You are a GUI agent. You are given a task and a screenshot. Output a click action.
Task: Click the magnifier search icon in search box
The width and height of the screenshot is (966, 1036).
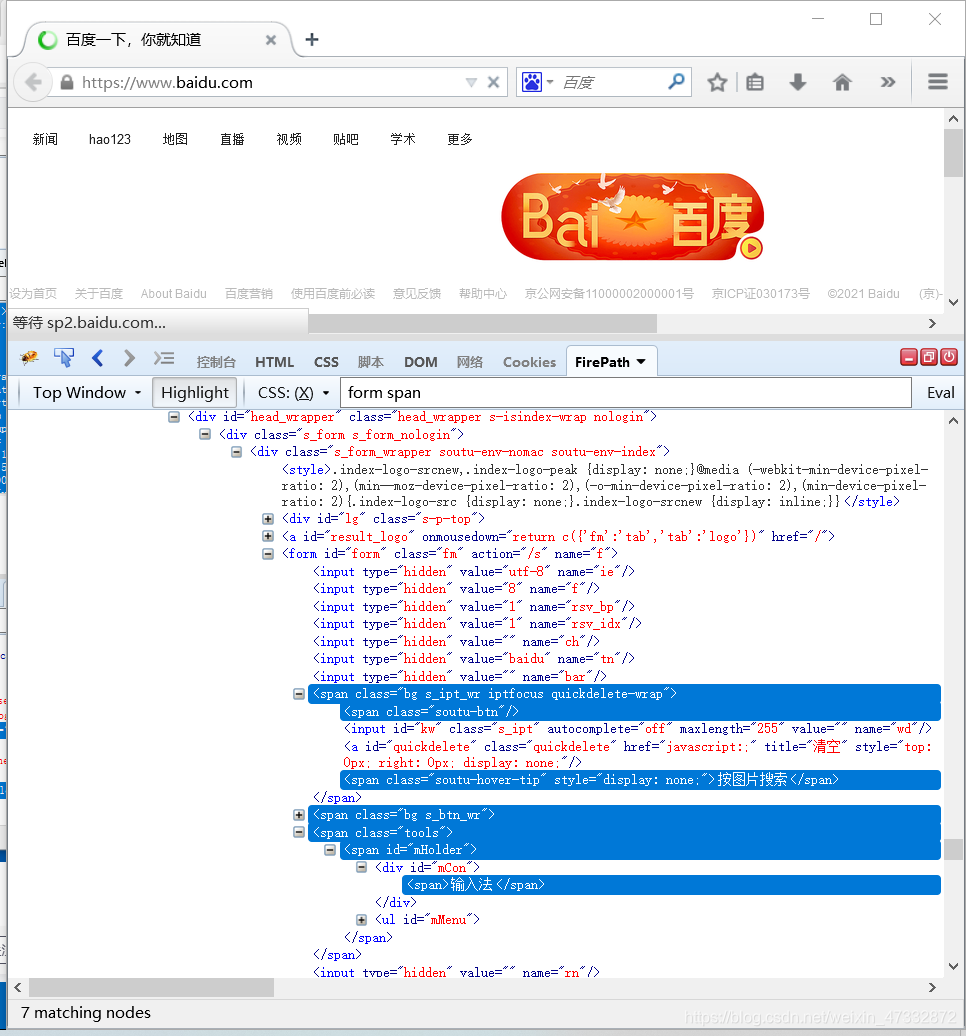pyautogui.click(x=676, y=82)
